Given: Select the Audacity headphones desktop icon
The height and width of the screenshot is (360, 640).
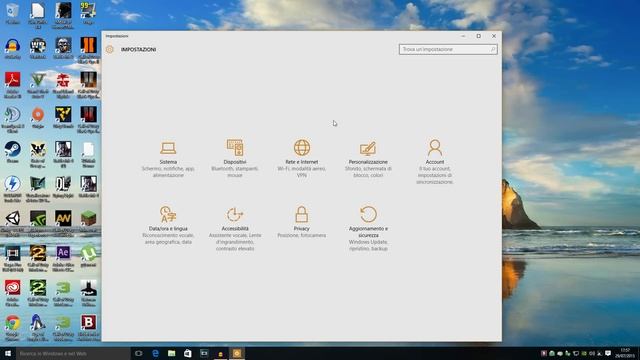Looking at the screenshot, I should (12, 49).
